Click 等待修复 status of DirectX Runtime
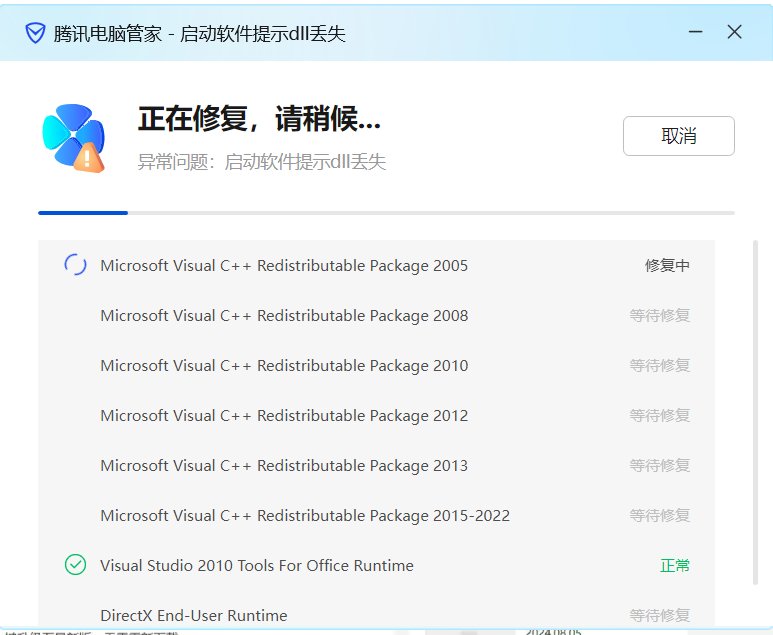 pos(660,615)
